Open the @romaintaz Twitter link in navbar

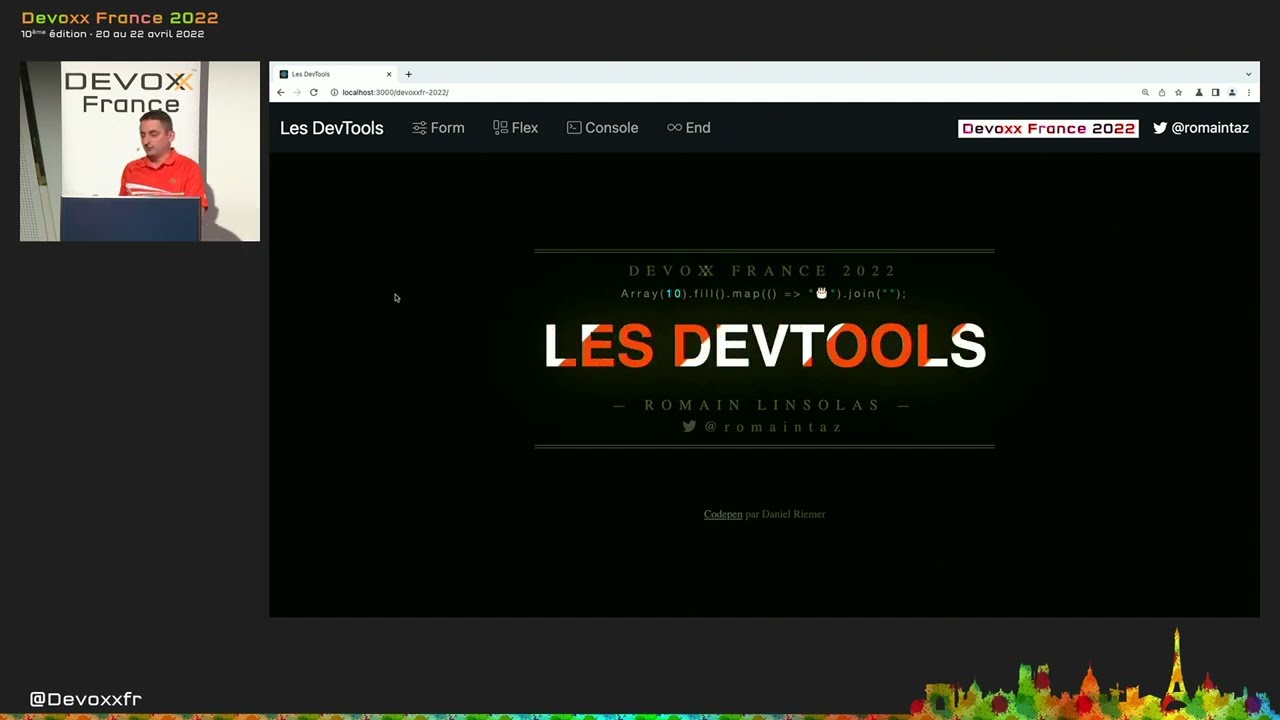[1201, 128]
